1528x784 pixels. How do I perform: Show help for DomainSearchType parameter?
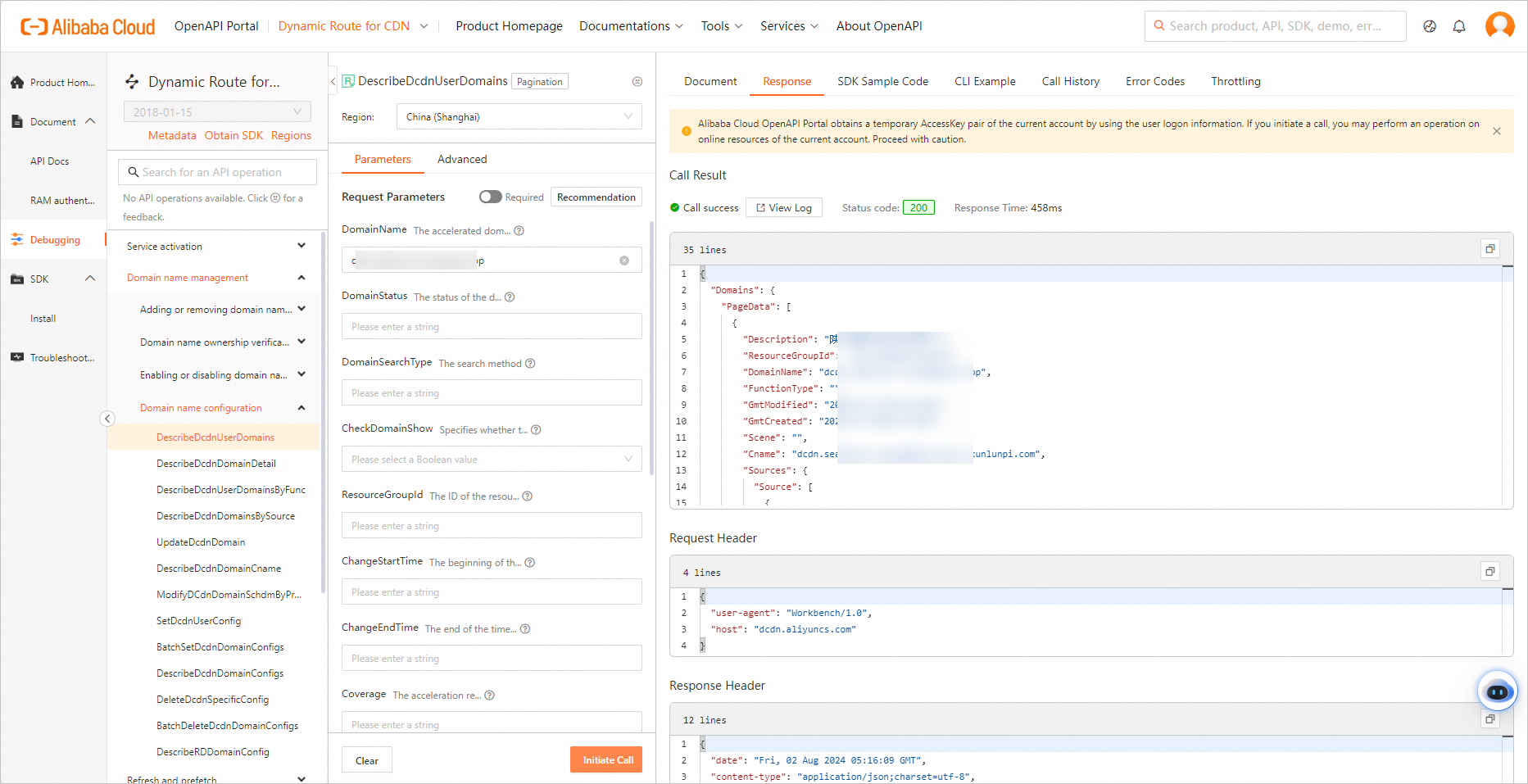coord(530,364)
